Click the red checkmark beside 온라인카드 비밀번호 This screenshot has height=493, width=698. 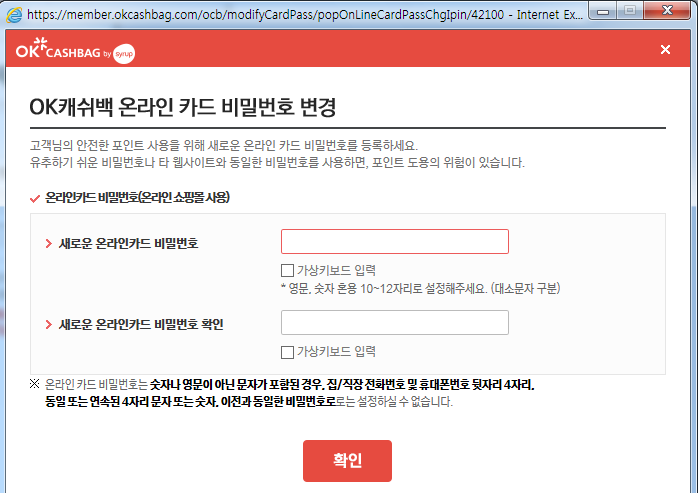pyautogui.click(x=35, y=198)
